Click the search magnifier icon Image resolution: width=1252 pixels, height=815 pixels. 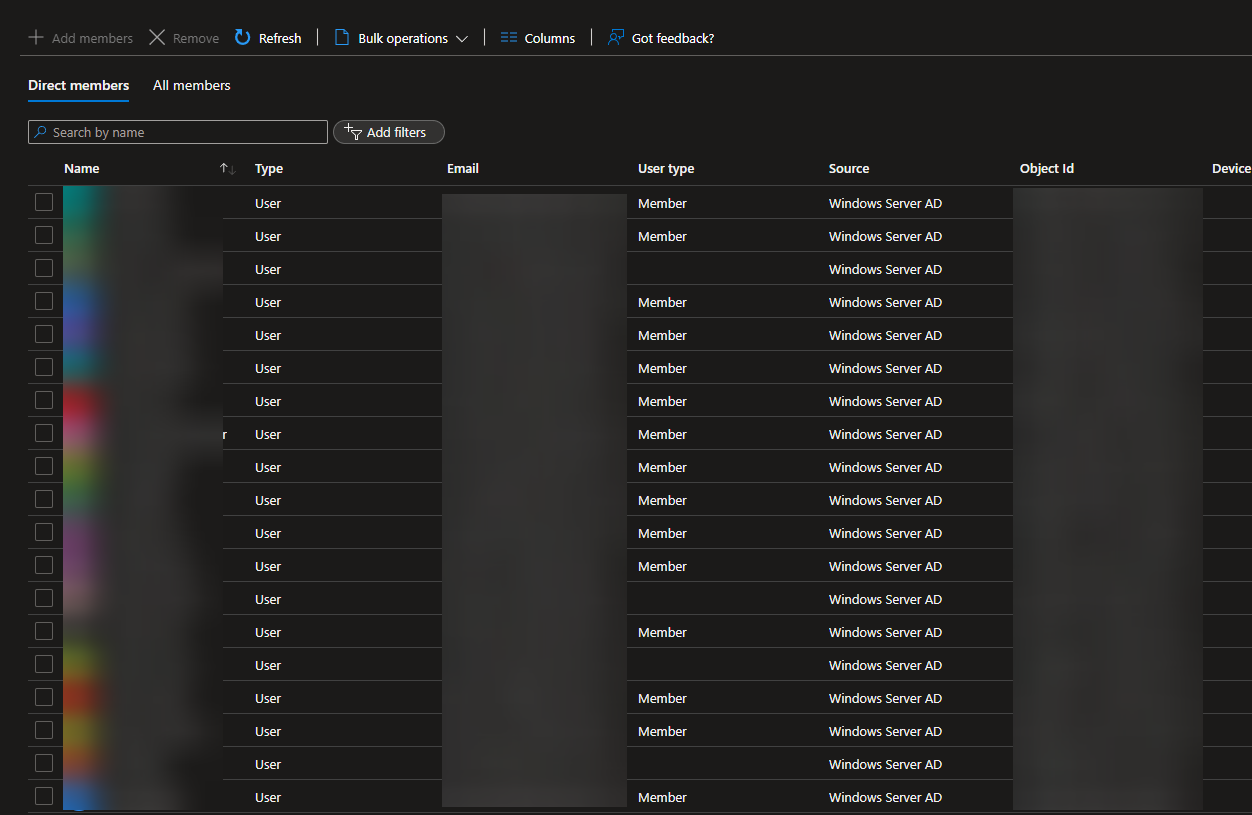point(41,131)
